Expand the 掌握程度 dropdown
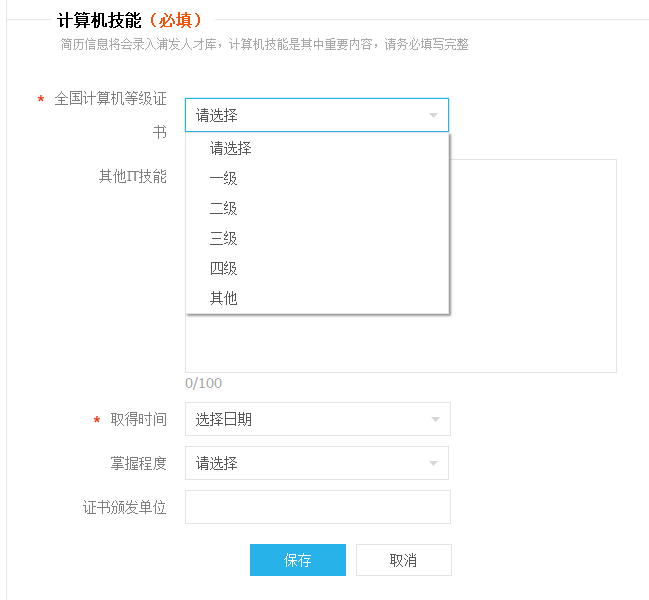 point(317,463)
